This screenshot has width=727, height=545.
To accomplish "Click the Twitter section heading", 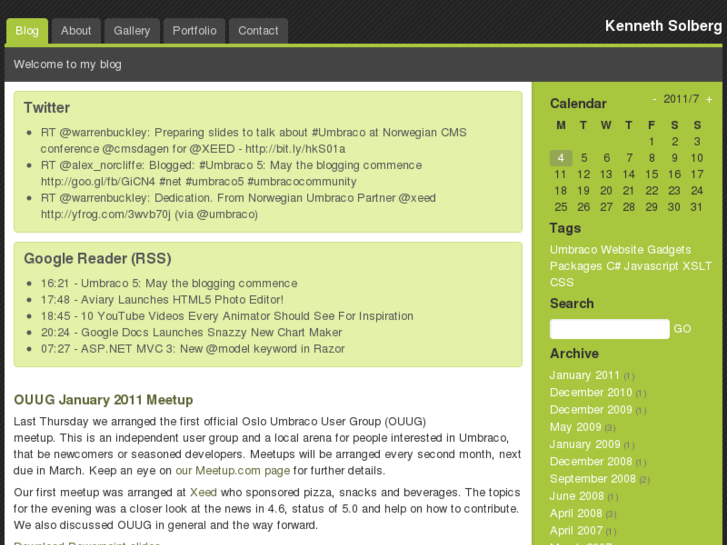I will pyautogui.click(x=47, y=108).
